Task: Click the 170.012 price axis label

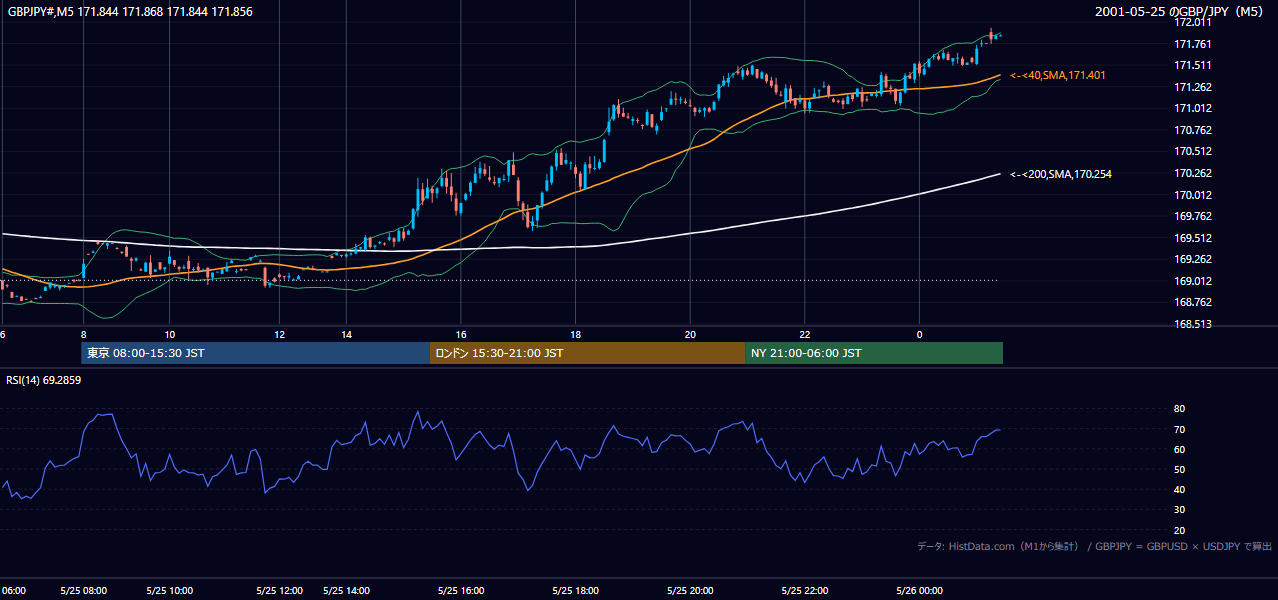Action: click(1193, 195)
